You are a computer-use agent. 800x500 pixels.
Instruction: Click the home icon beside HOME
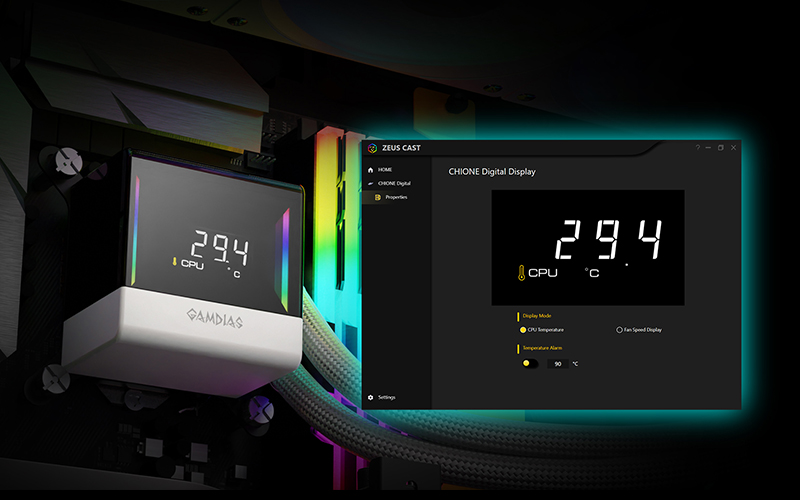(370, 170)
